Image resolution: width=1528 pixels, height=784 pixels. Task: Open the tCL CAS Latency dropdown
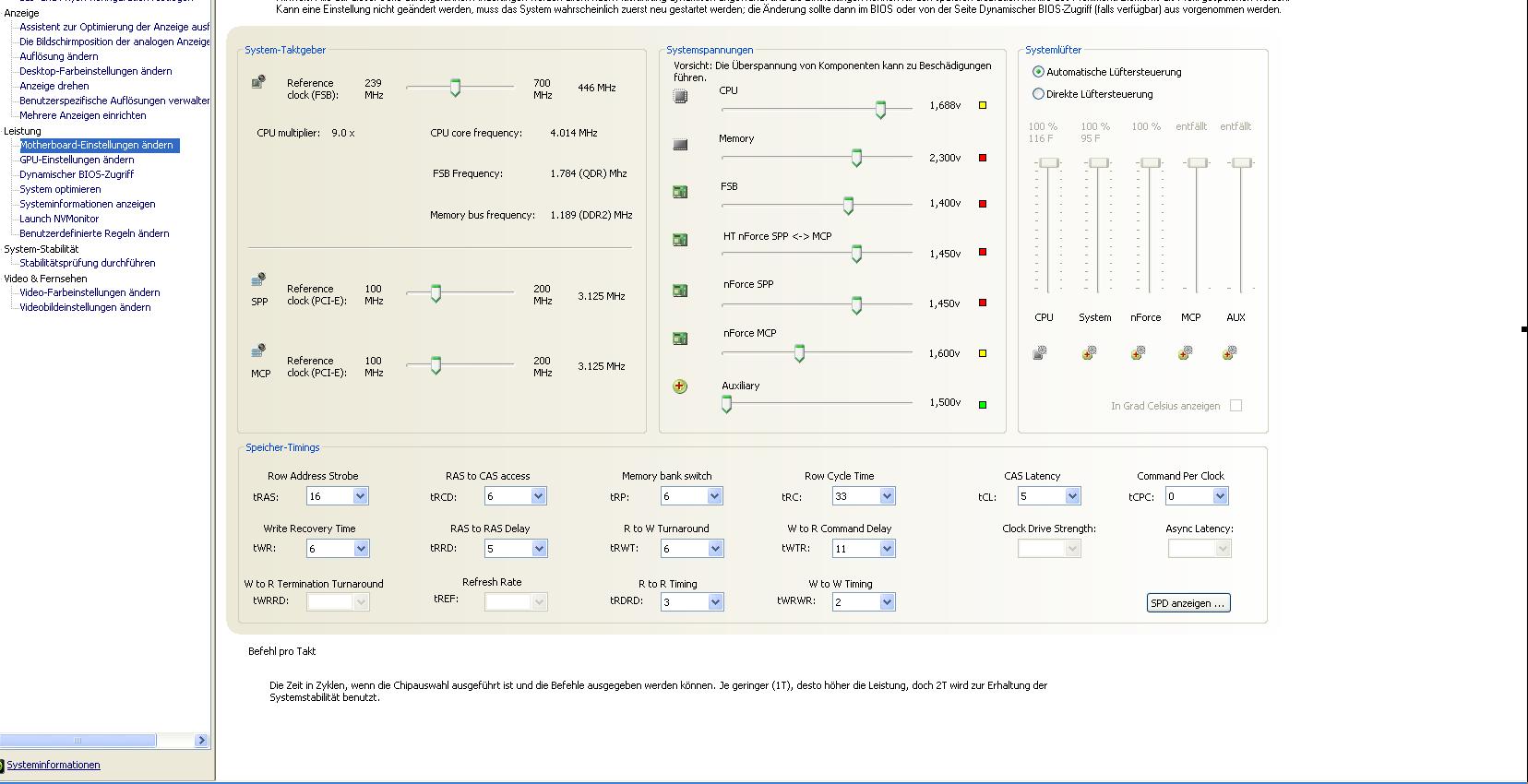(x=1072, y=496)
